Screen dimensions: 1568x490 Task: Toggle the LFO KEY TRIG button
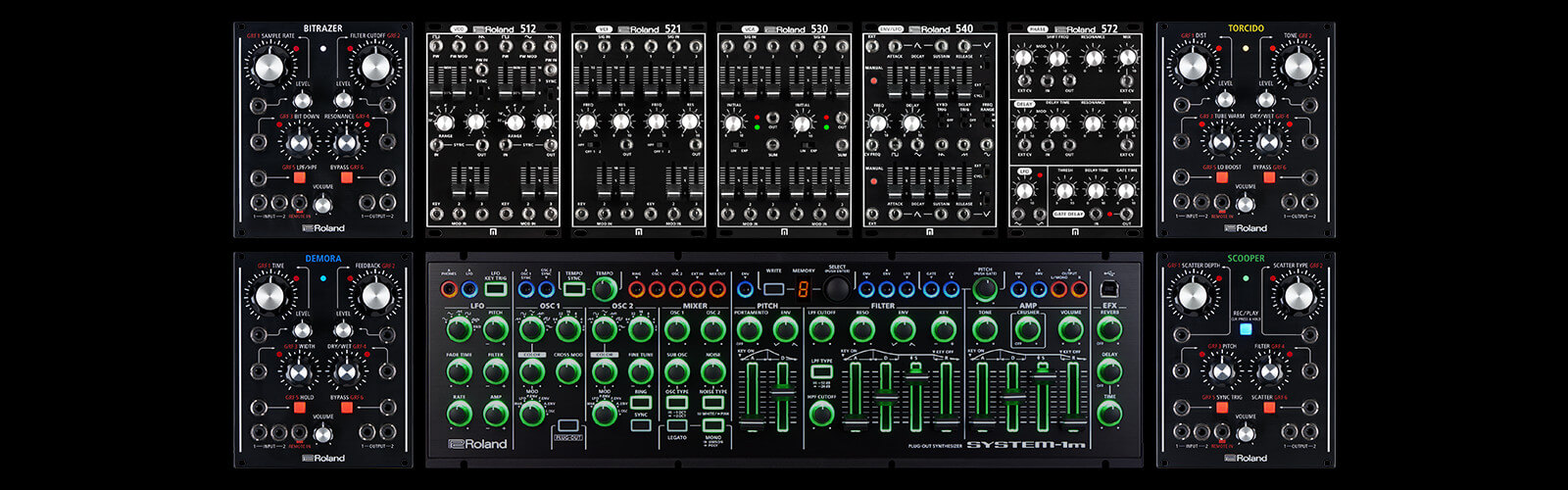[496, 288]
